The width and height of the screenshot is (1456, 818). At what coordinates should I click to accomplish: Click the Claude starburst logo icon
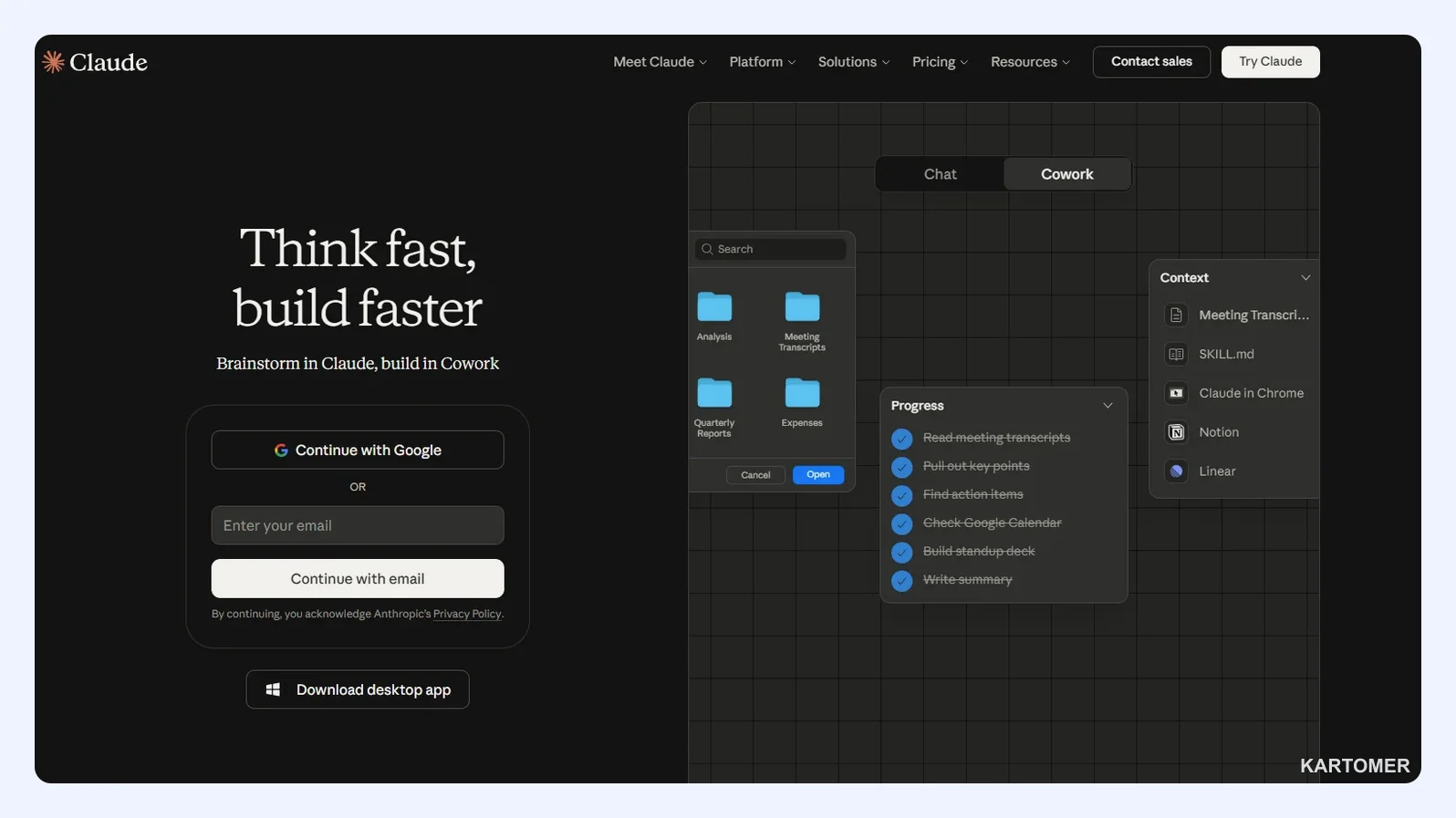tap(54, 61)
